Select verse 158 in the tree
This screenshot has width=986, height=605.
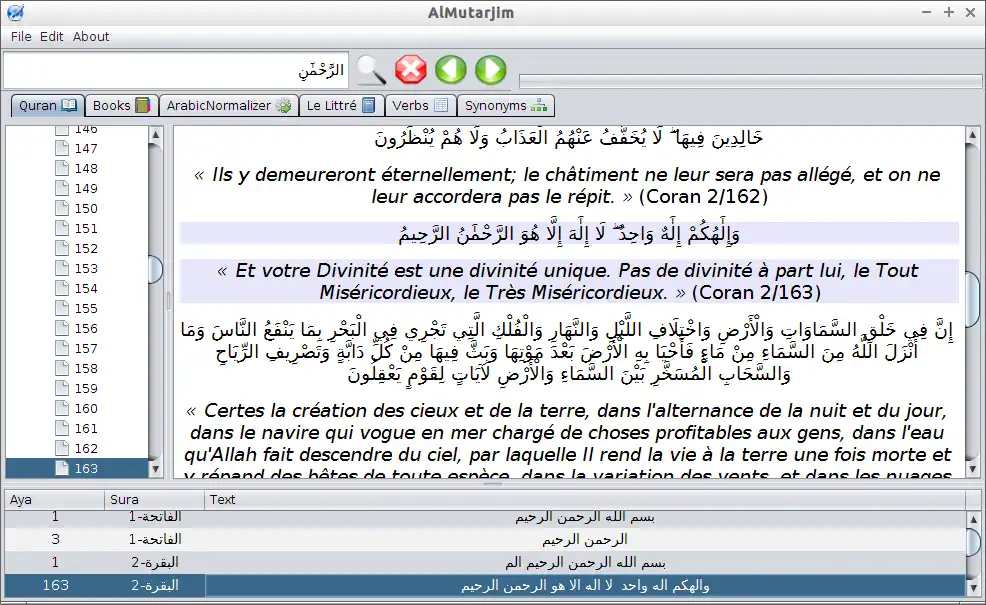point(76,369)
